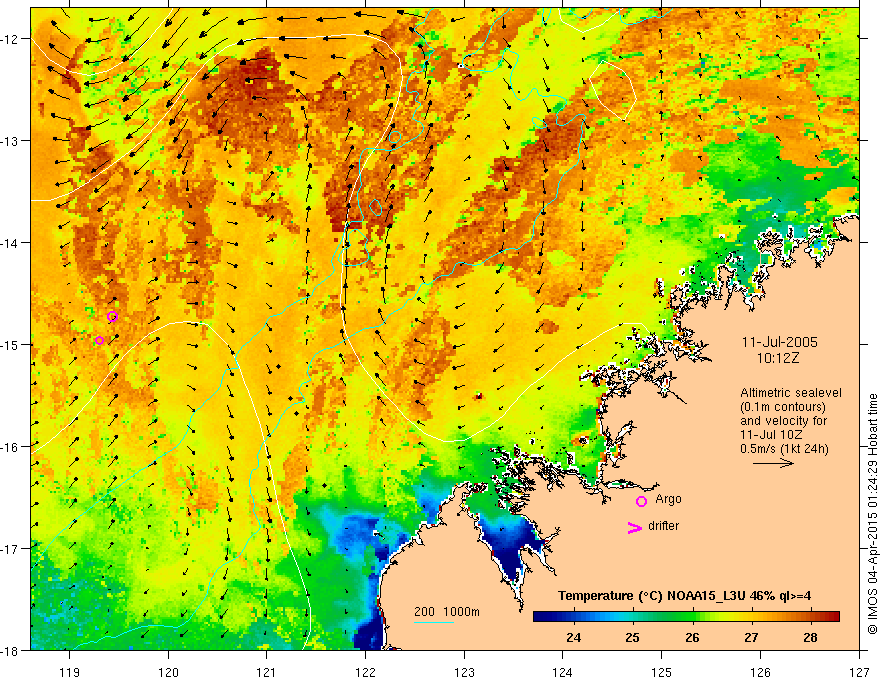Click the cyan isobath legend line

coord(434,622)
